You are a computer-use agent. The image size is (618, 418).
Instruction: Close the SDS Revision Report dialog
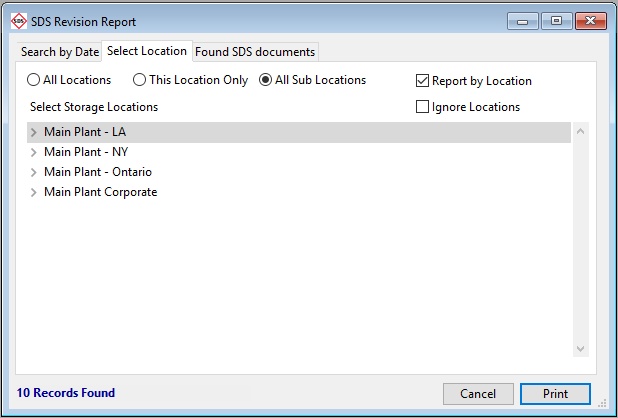click(588, 20)
